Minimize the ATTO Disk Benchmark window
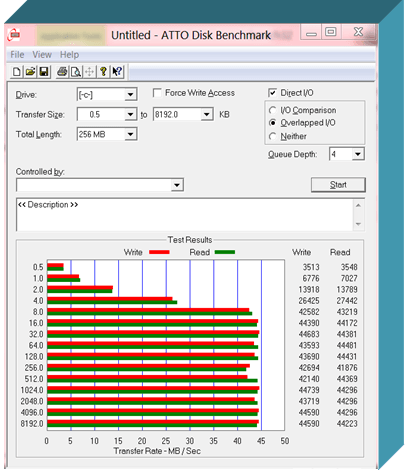The image size is (407, 474). tap(311, 32)
